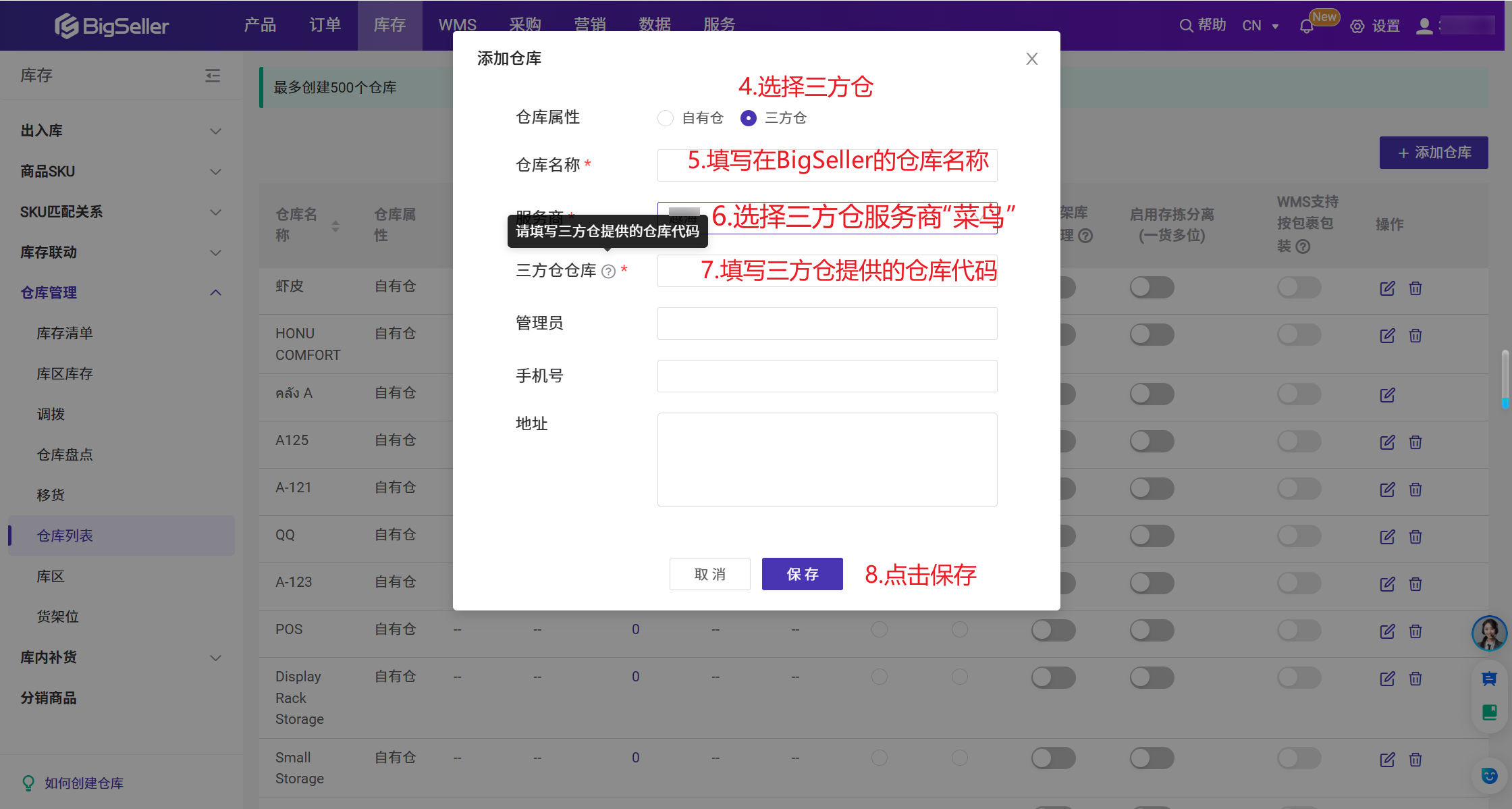Screen dimensions: 1512x809
Task: Open 设置 in the top bar
Action: coord(1386,26)
